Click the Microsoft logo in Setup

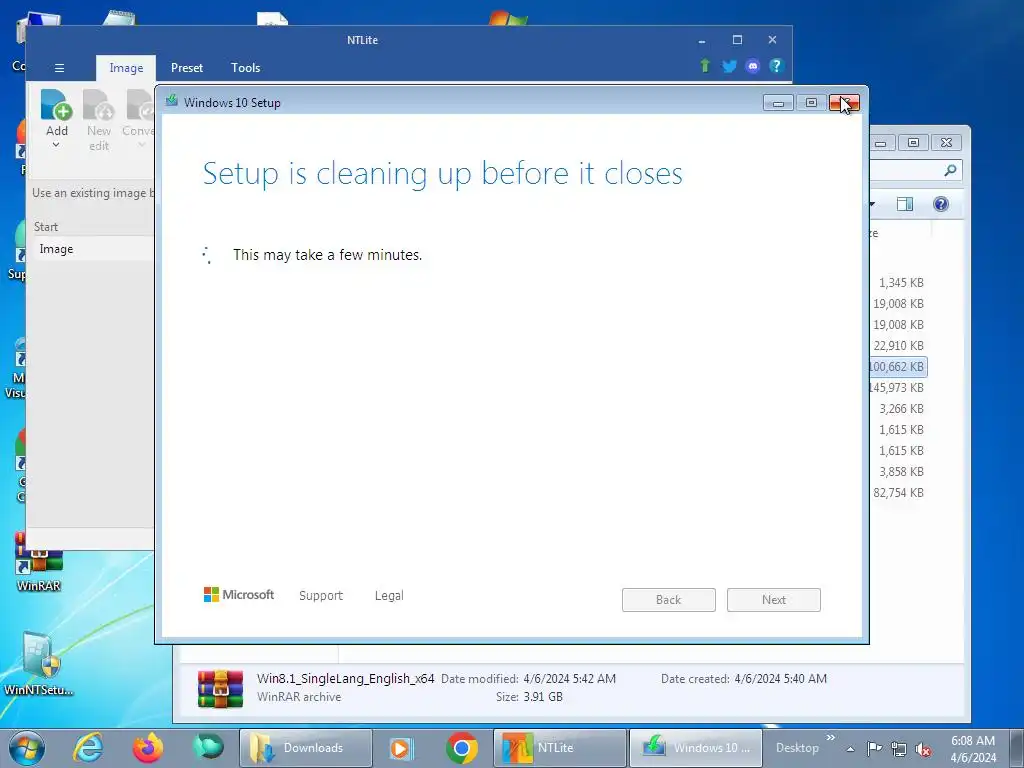coord(239,595)
